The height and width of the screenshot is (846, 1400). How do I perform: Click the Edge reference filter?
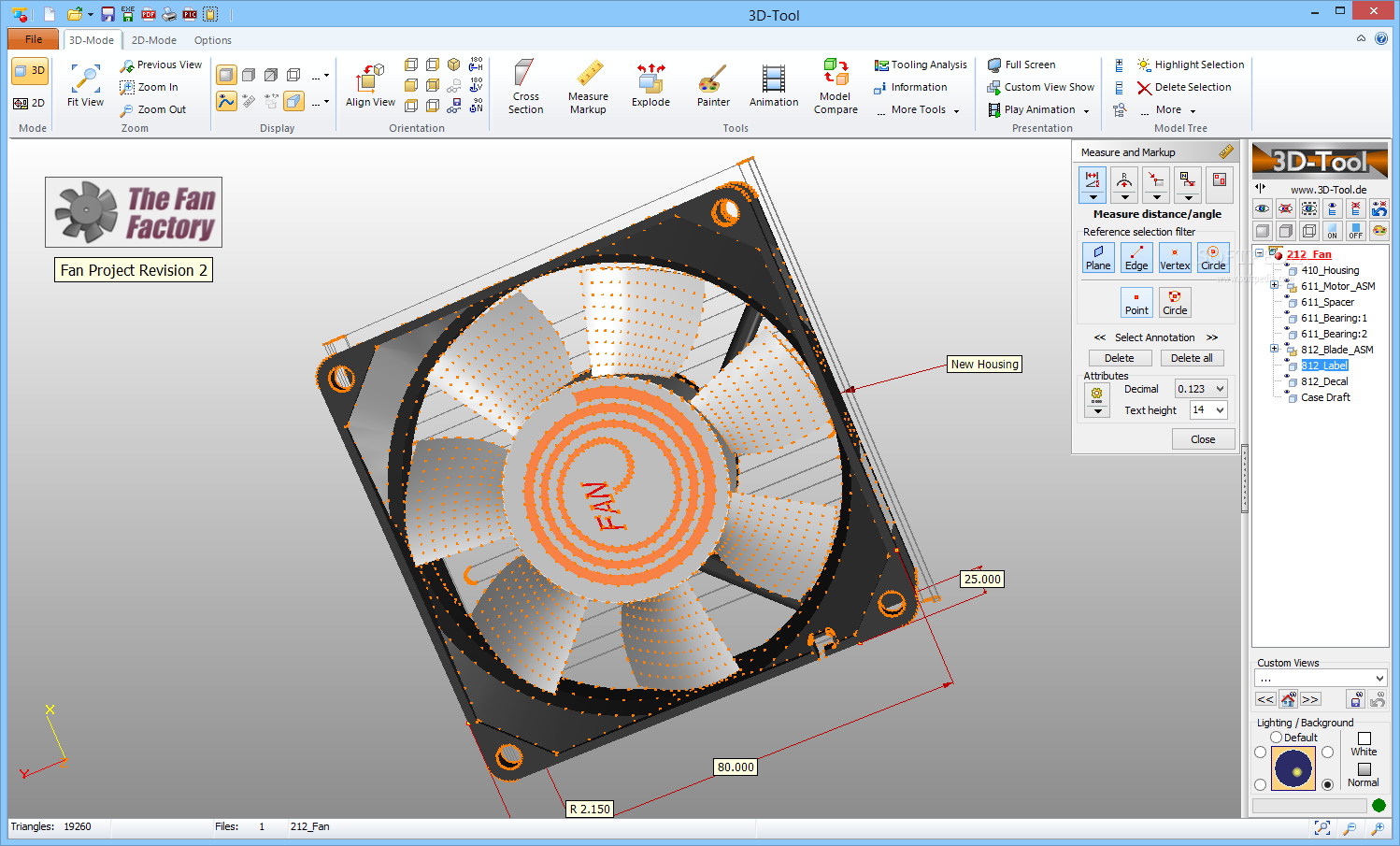pos(1136,258)
